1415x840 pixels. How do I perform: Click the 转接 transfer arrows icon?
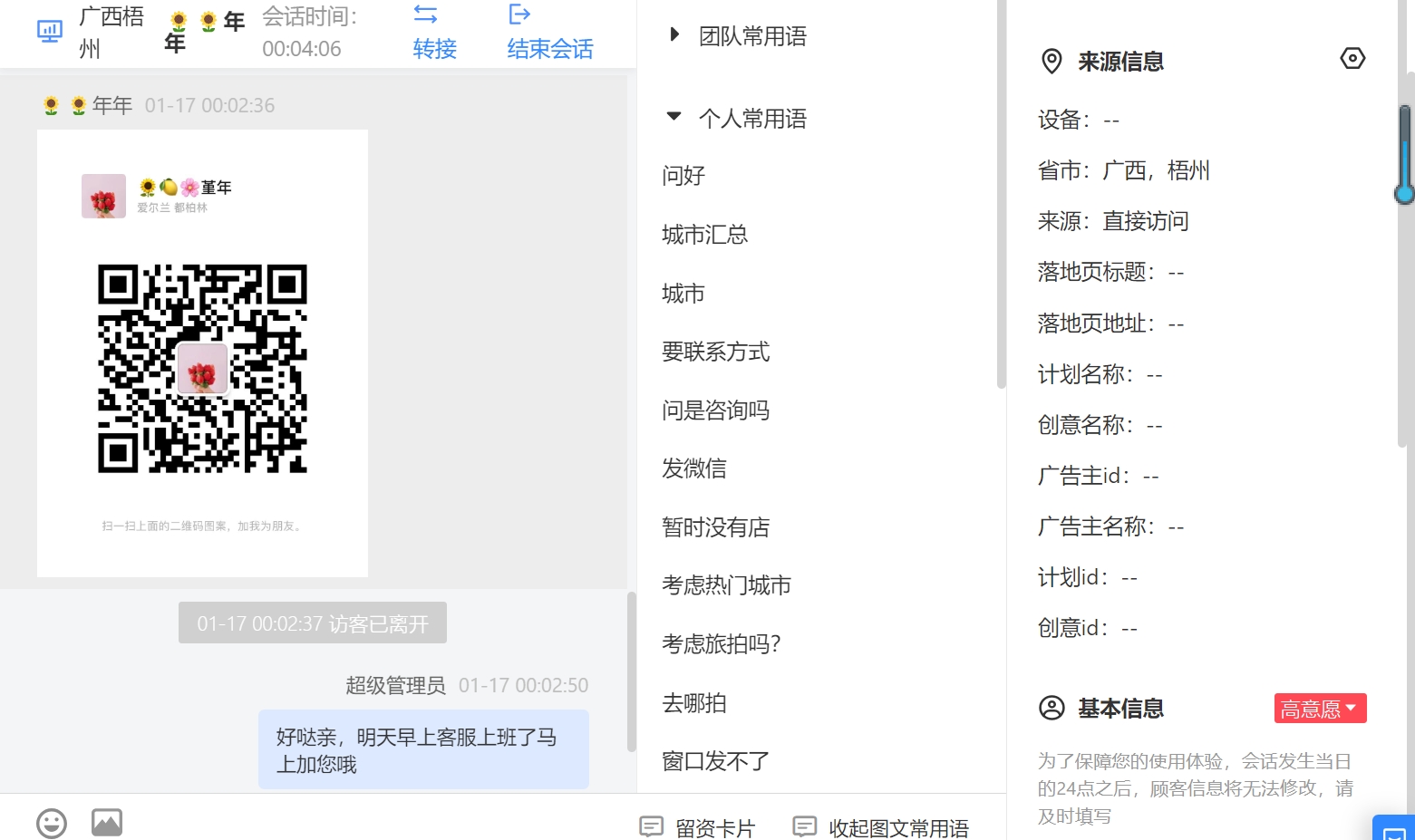click(425, 14)
